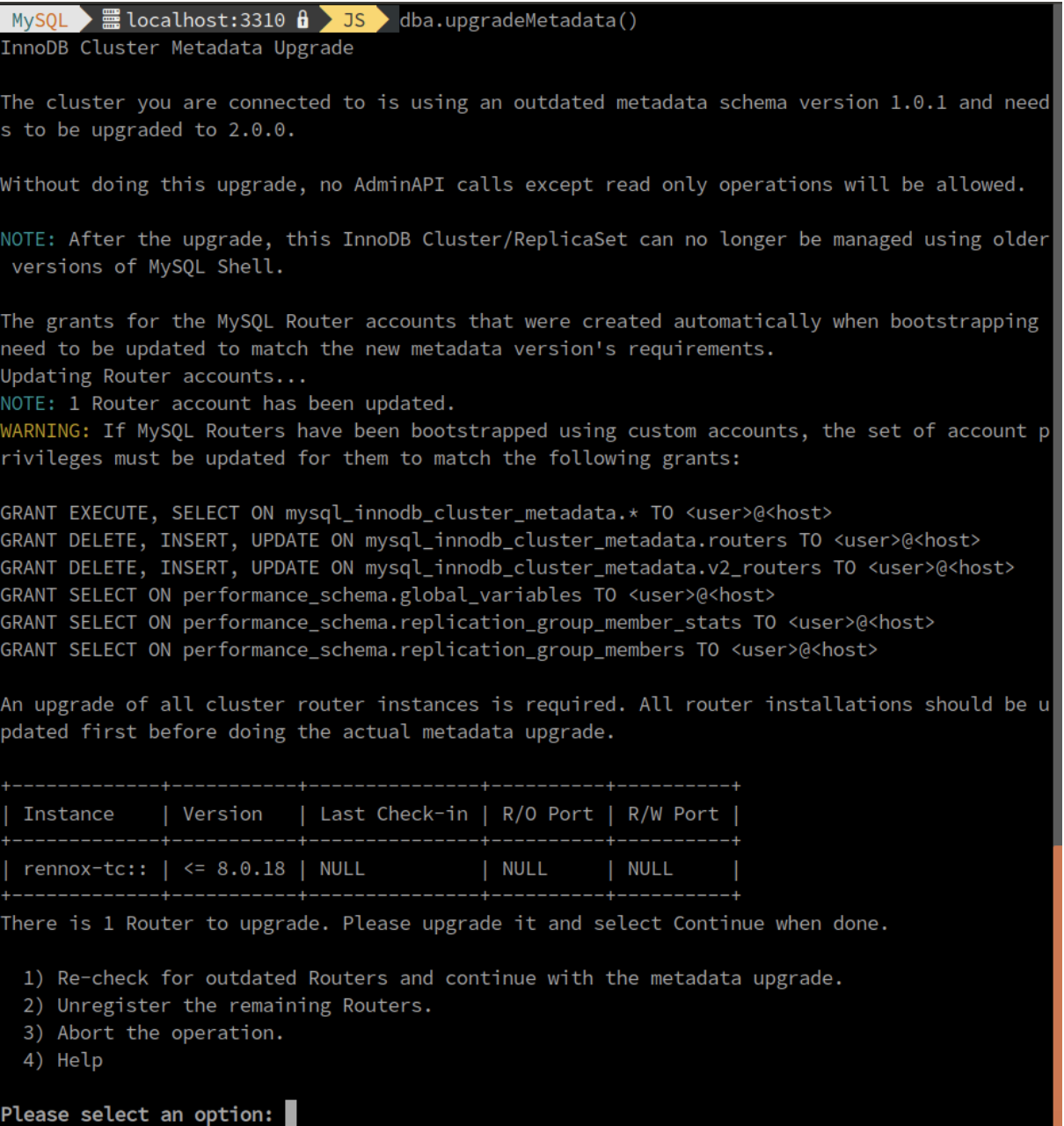Click the <= 8.0.18 version cell
Image resolution: width=1064 pixels, height=1126 pixels.
click(x=234, y=869)
